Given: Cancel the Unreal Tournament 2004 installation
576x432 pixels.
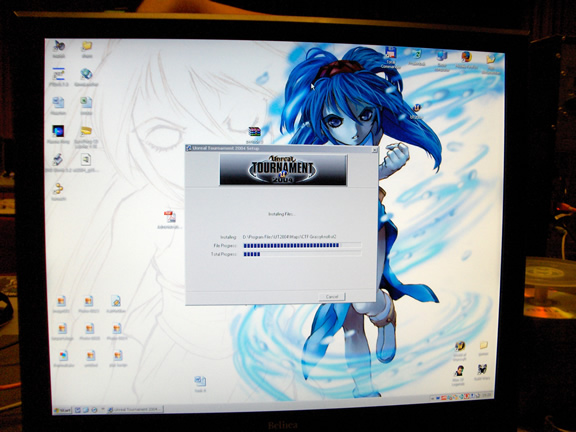Looking at the screenshot, I should [x=332, y=296].
